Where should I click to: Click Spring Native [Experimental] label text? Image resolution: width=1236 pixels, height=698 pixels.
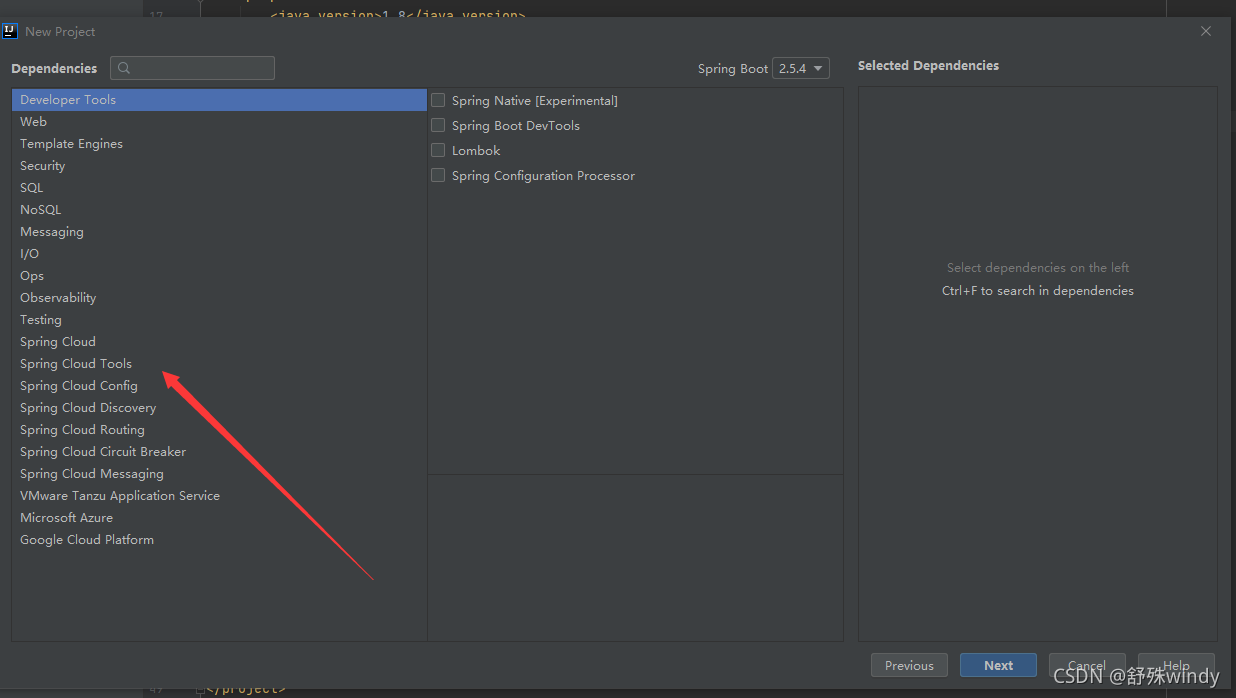(x=535, y=100)
